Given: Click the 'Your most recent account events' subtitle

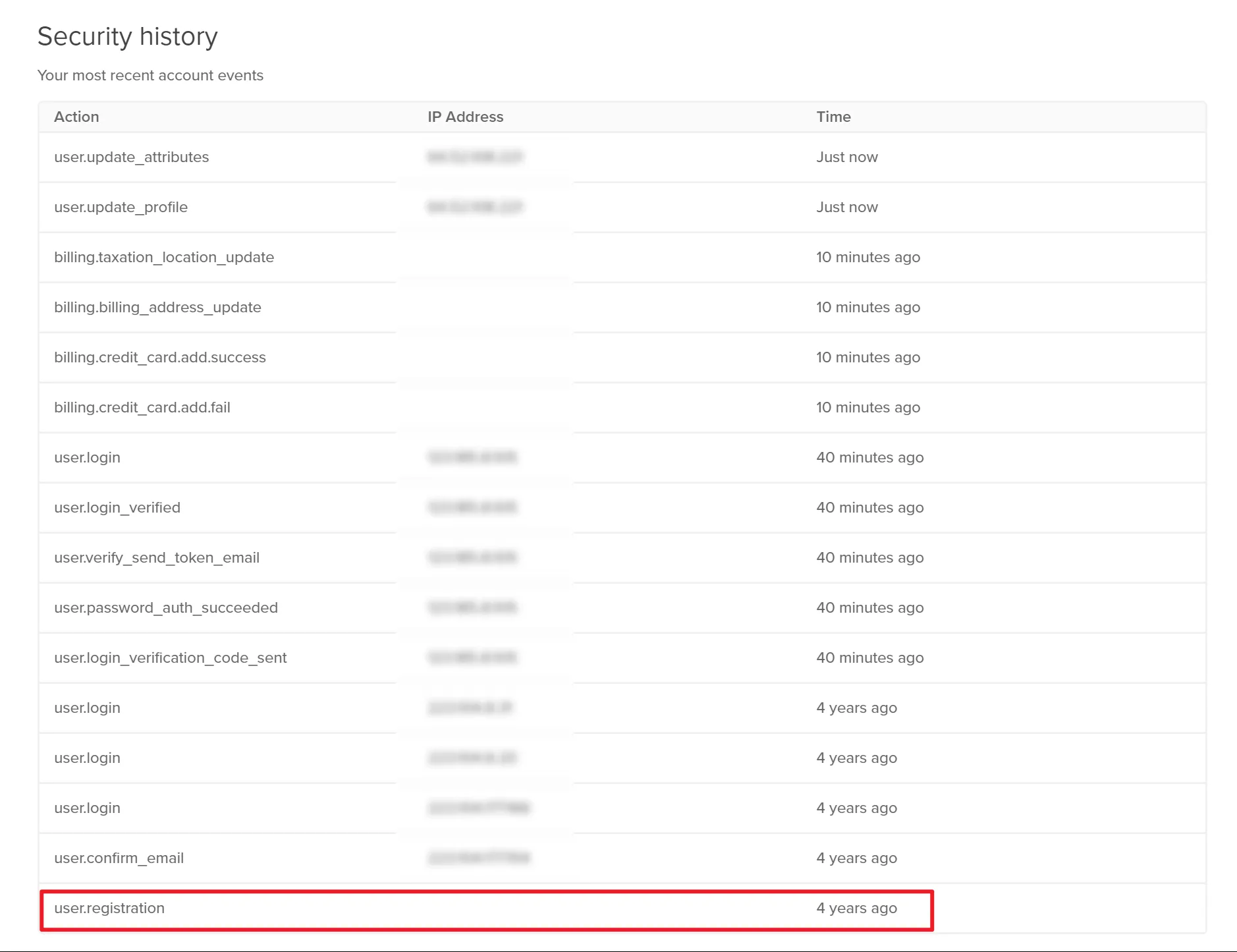Looking at the screenshot, I should [150, 75].
